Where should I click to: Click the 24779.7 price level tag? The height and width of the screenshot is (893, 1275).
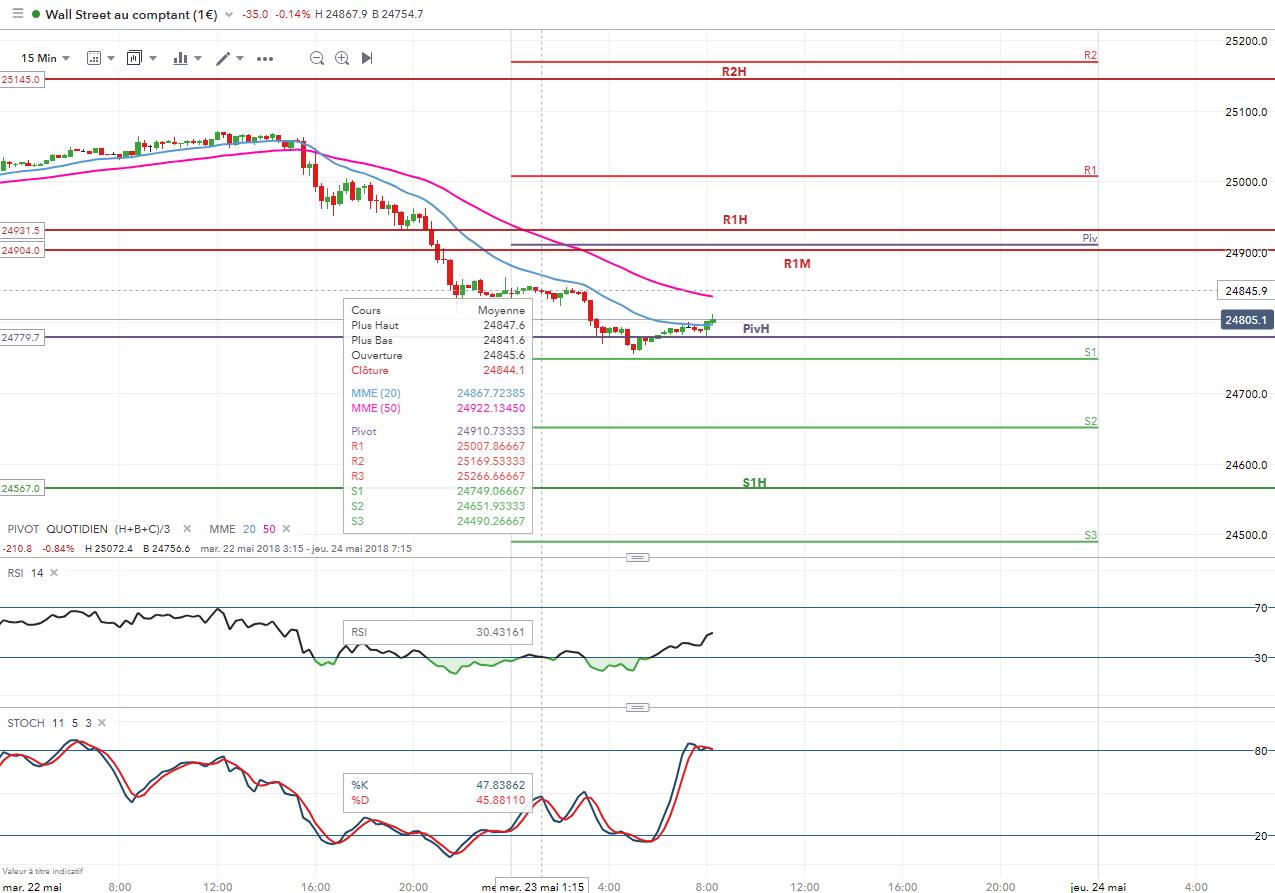[22, 338]
